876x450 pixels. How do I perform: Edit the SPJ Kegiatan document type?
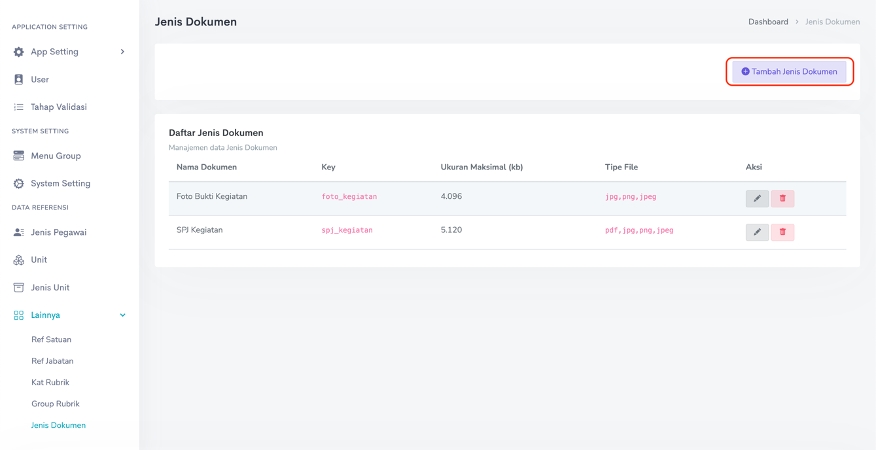[x=757, y=232]
